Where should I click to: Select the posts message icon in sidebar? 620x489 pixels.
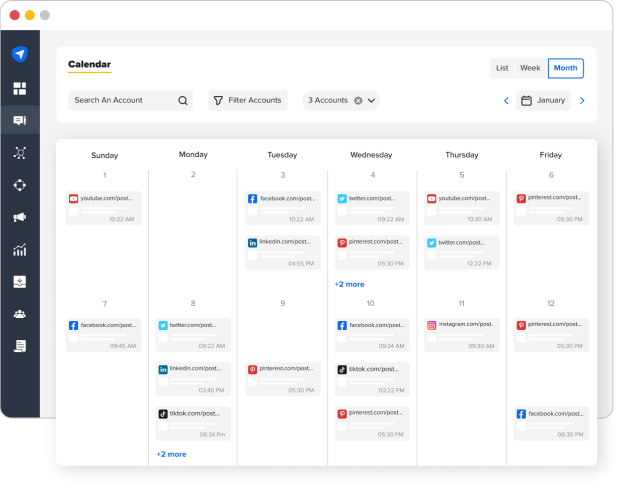pos(20,120)
